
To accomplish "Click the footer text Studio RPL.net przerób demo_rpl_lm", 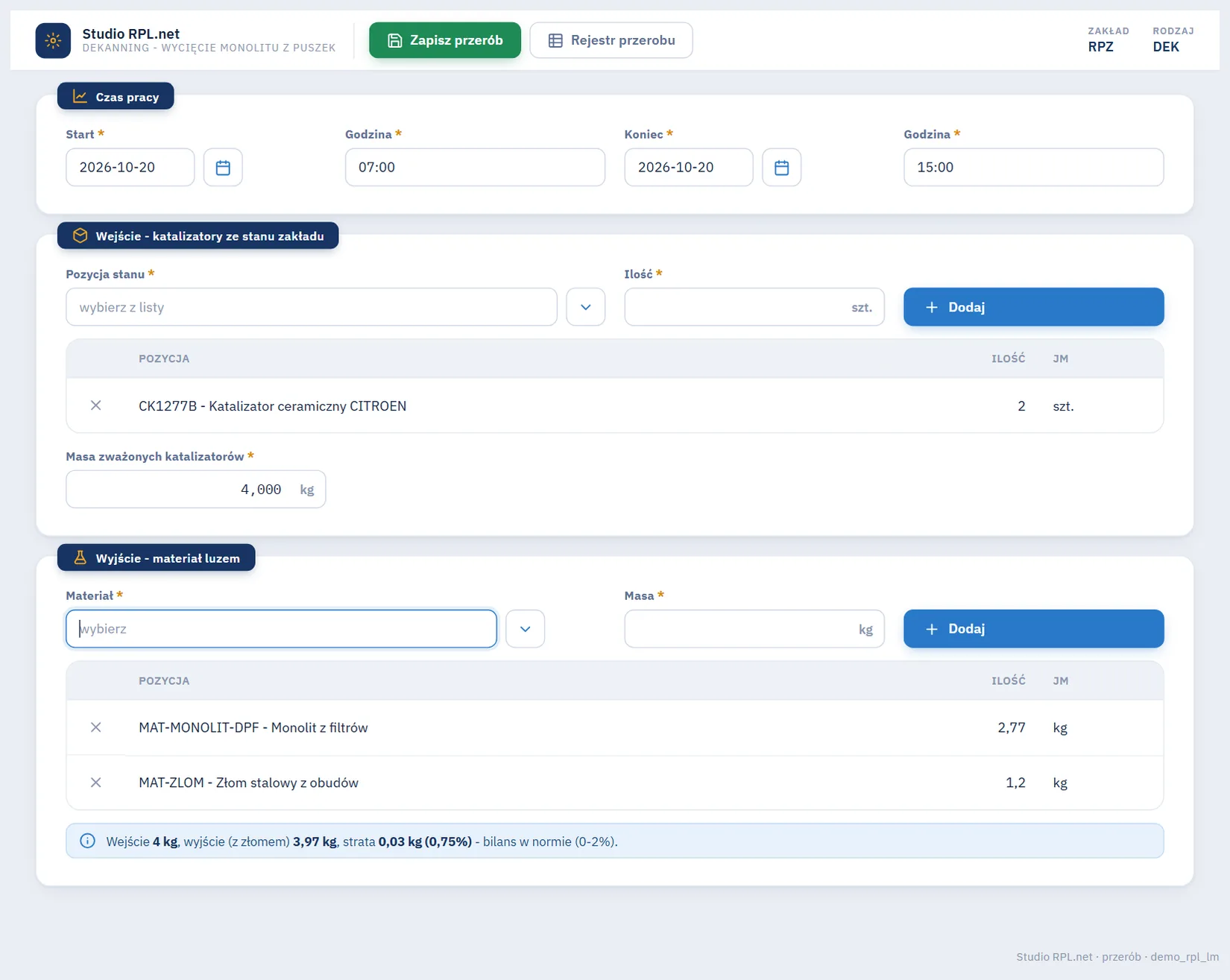I will (1117, 957).
